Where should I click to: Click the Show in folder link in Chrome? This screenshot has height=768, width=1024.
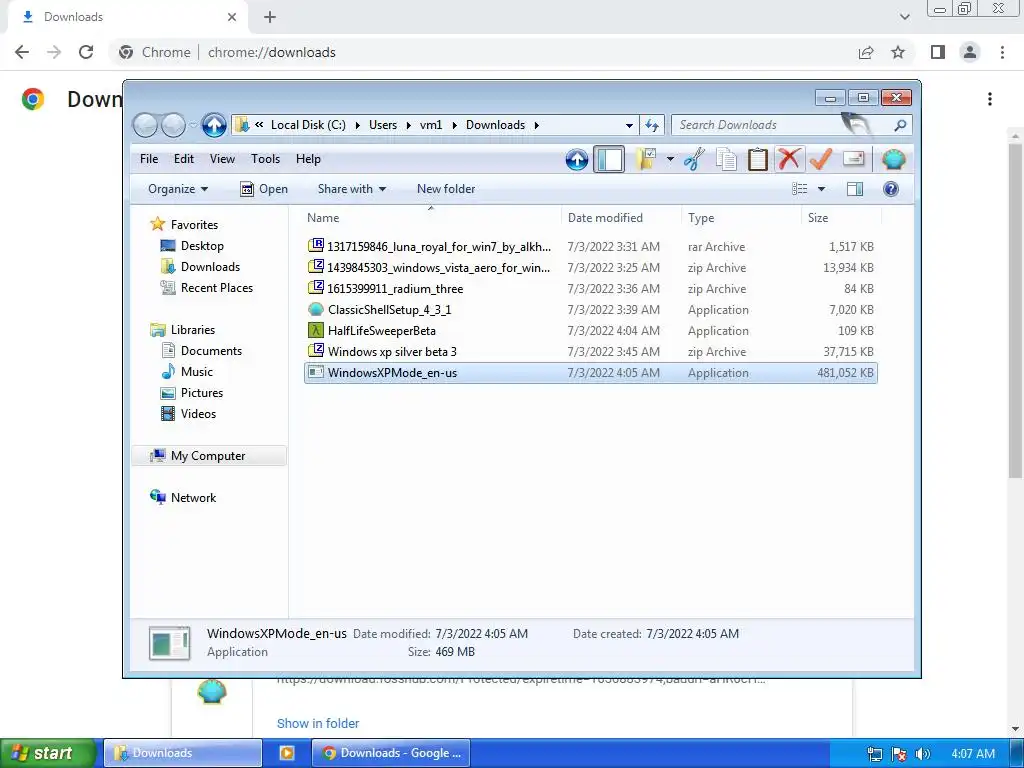(318, 723)
